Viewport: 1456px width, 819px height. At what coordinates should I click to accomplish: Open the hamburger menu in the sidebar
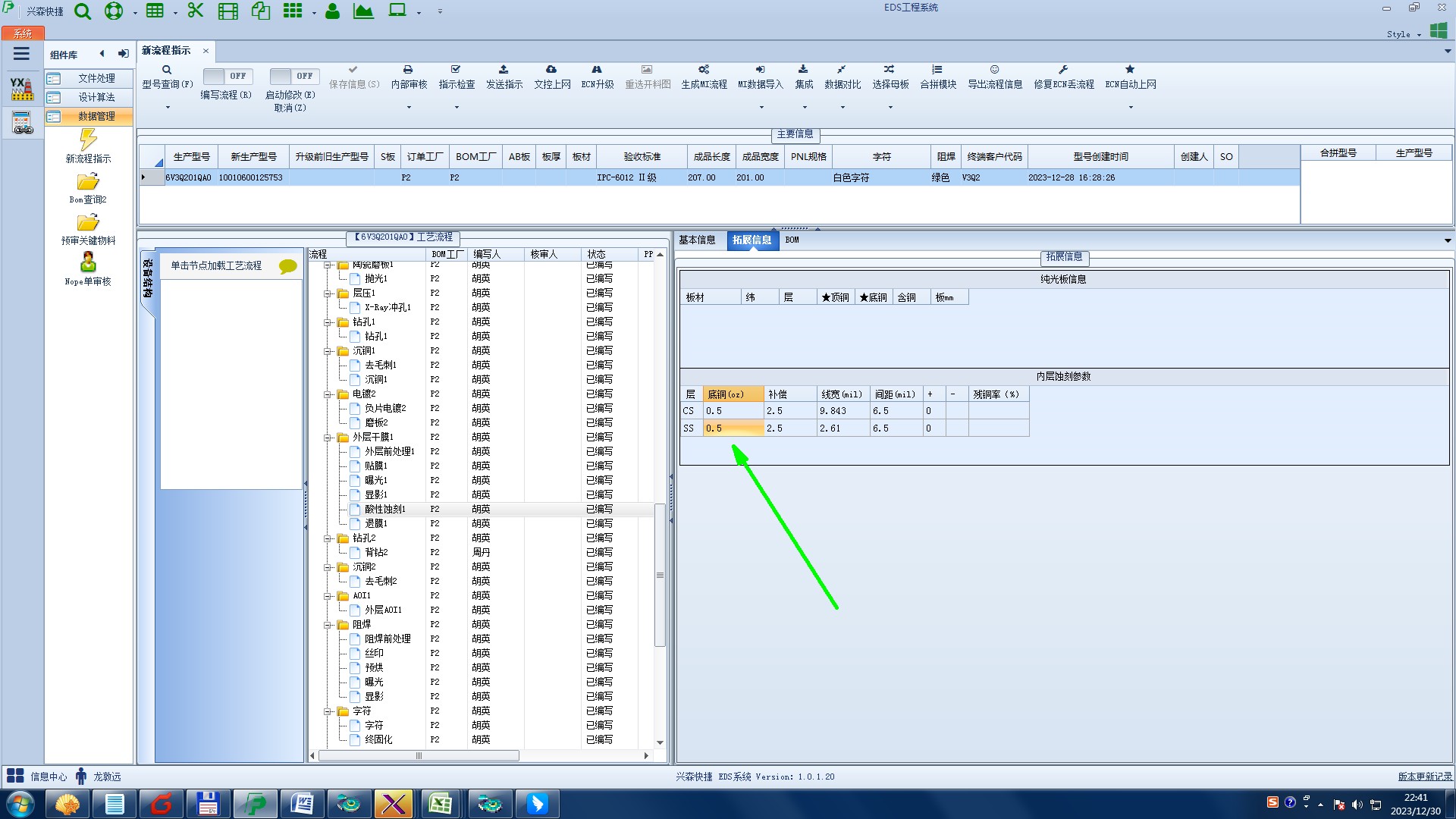pyautogui.click(x=21, y=54)
